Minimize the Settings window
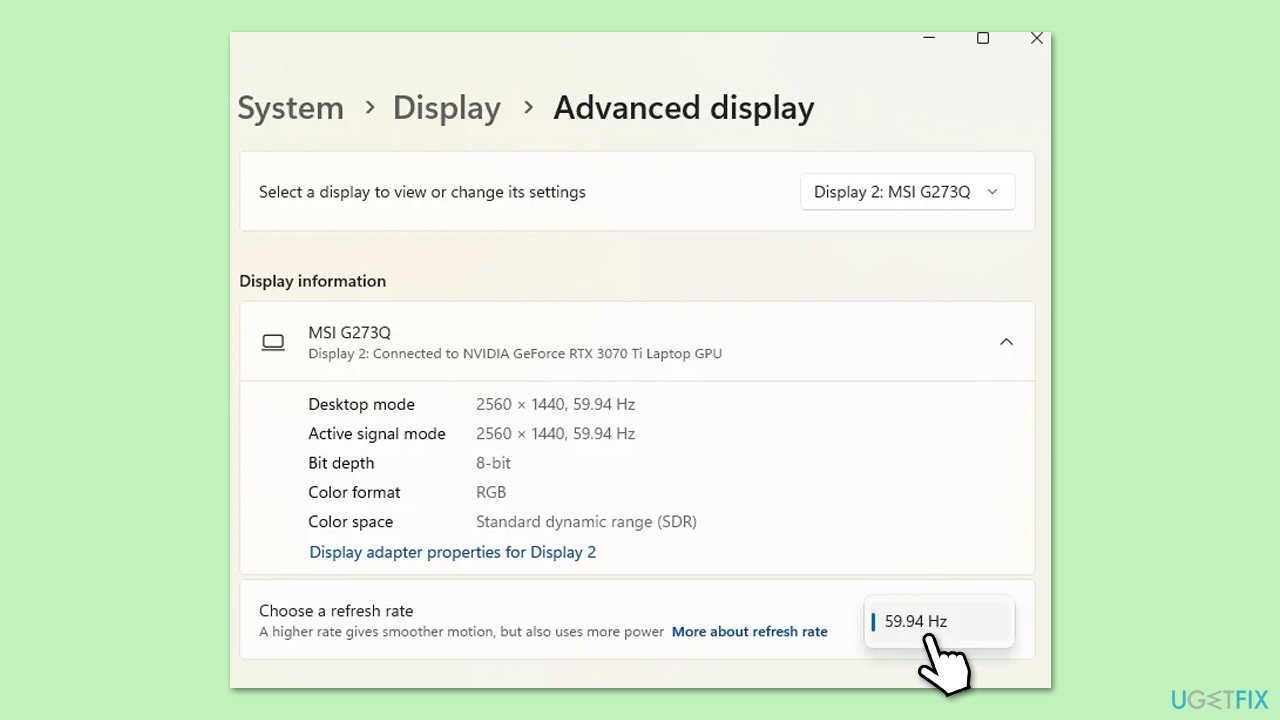1280x720 pixels. click(929, 38)
